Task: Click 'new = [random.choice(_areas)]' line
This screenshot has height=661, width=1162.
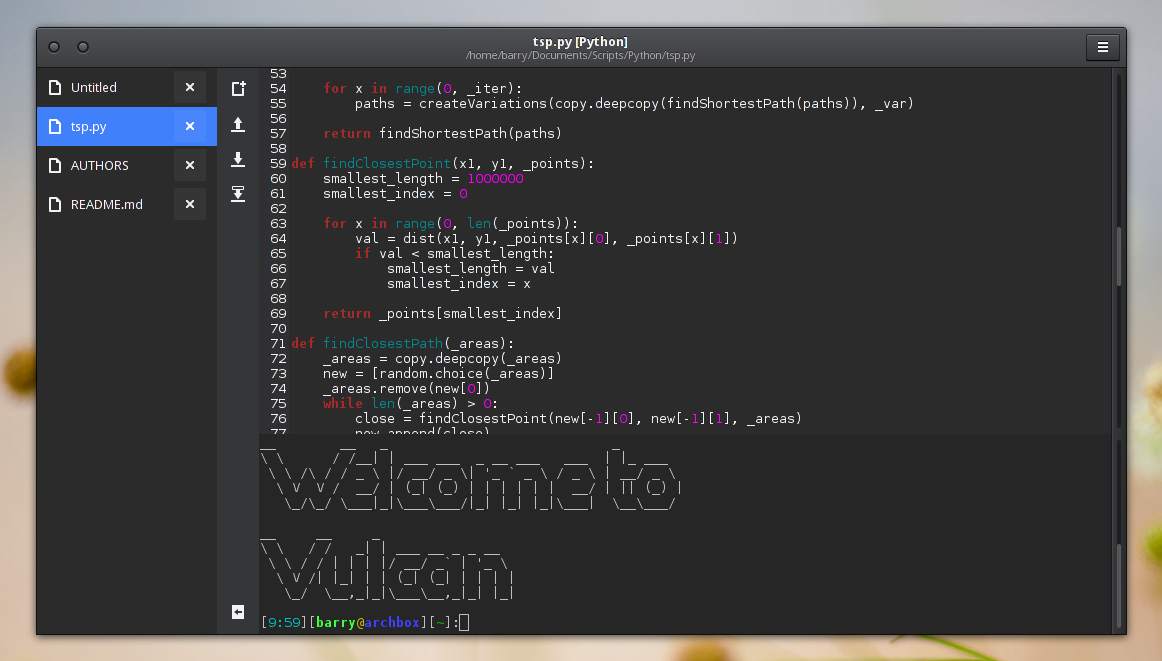Action: [x=439, y=373]
